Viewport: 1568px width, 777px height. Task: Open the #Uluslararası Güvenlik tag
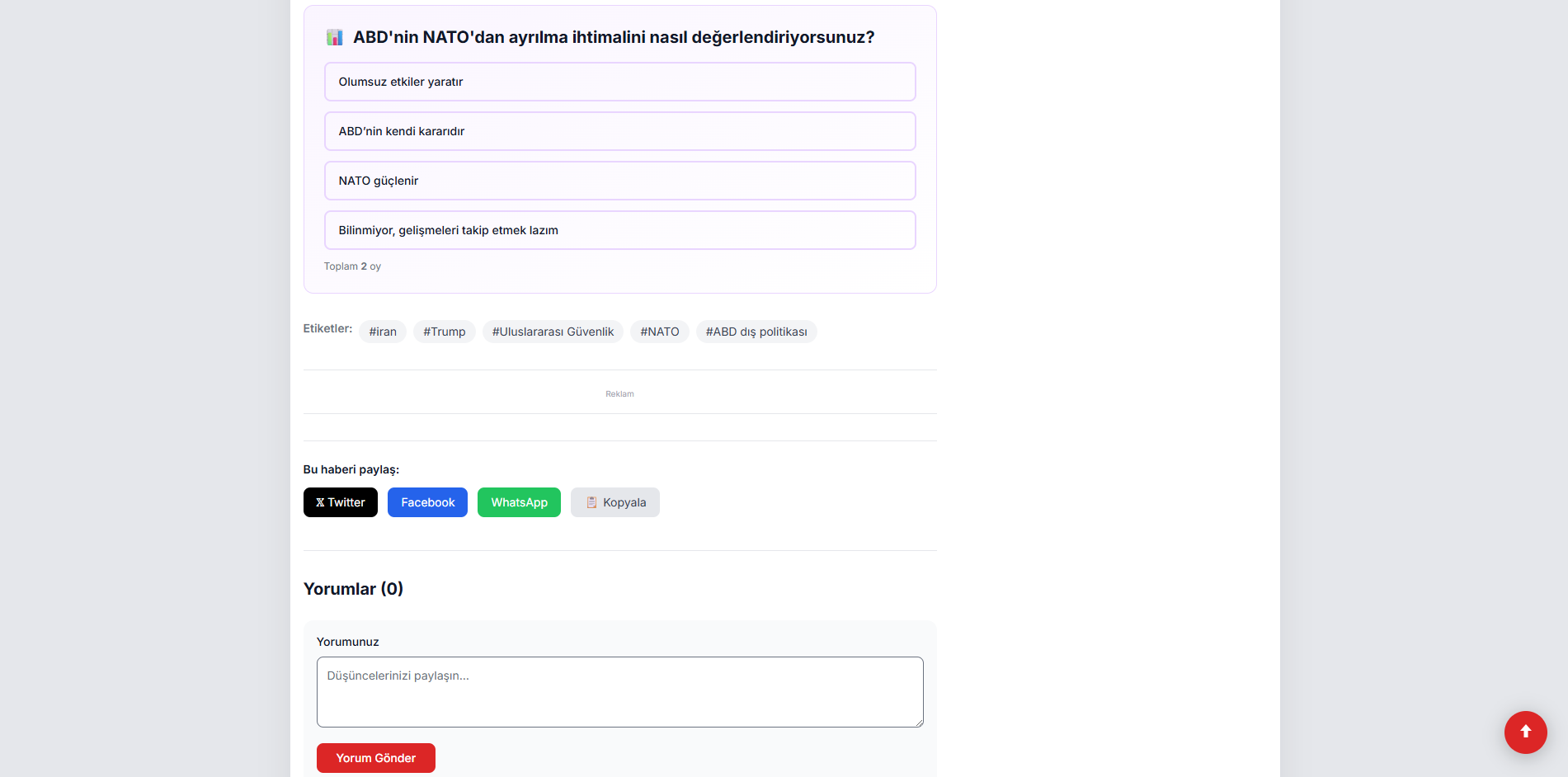click(553, 332)
